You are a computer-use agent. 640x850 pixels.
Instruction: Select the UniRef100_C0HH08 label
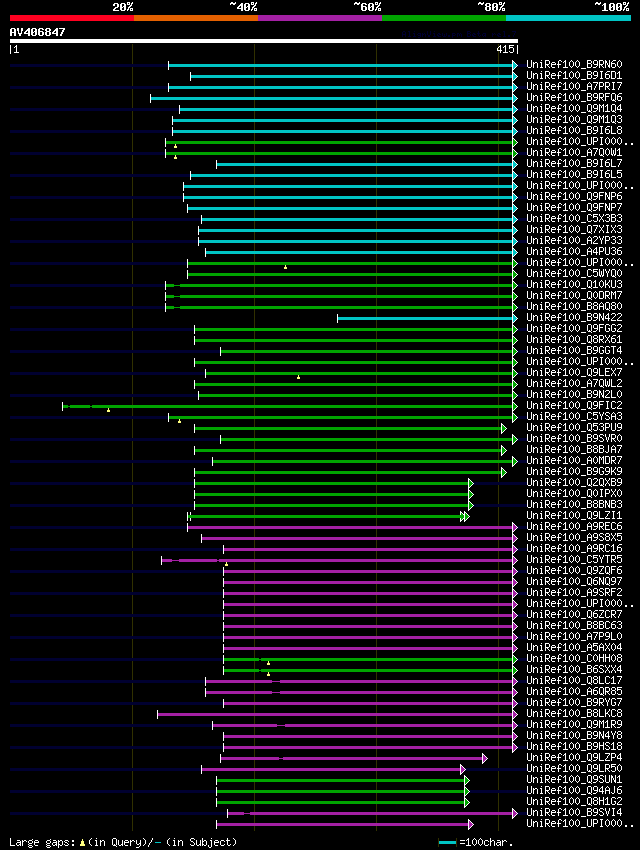pos(574,659)
